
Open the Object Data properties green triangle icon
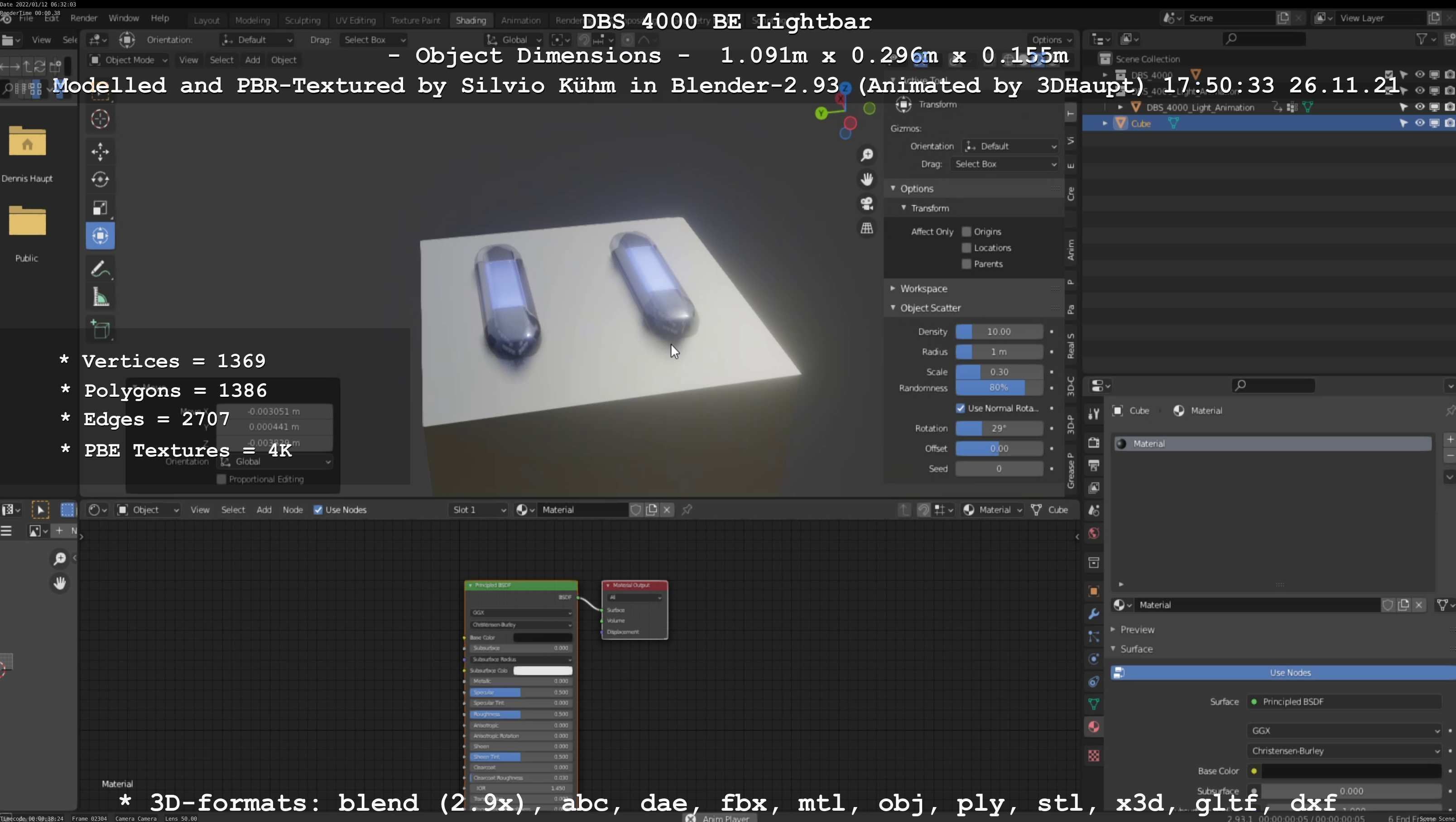coord(1094,704)
